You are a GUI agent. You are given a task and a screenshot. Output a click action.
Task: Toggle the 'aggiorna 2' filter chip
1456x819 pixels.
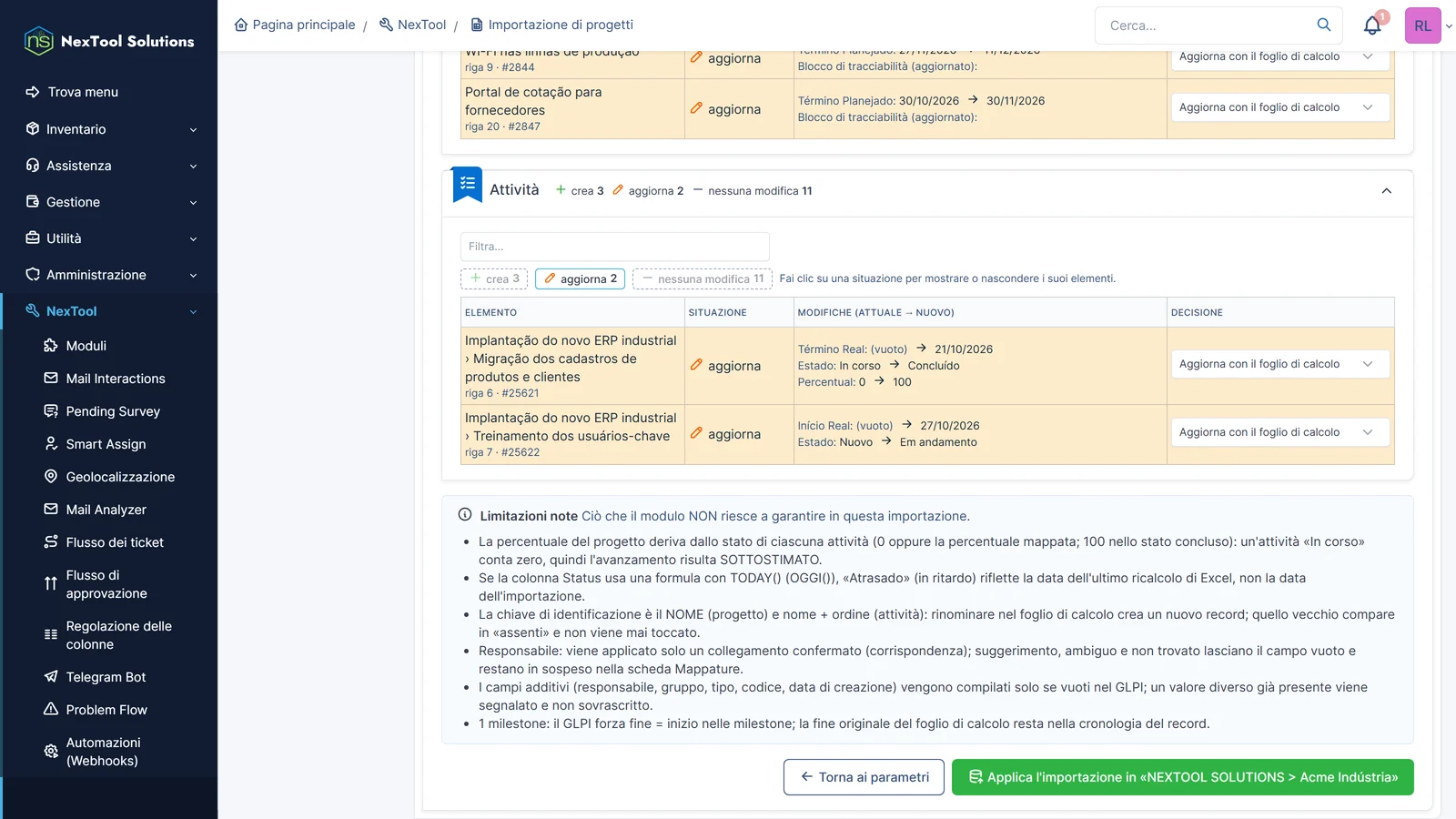[x=580, y=278]
